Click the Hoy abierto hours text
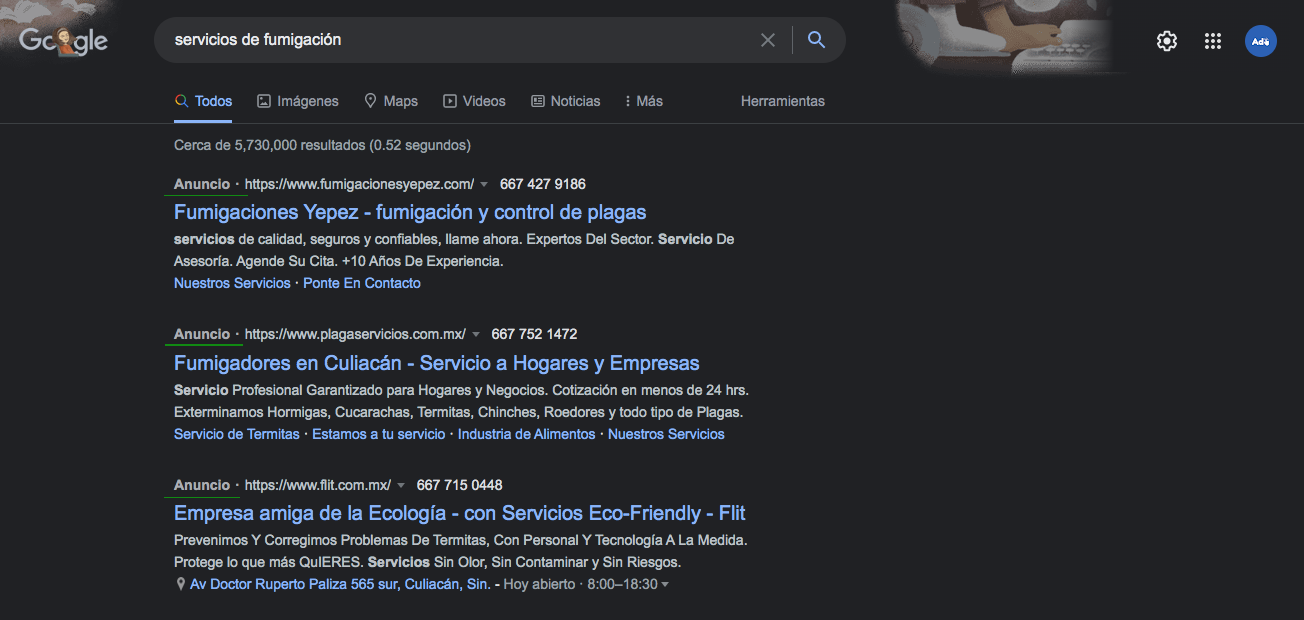 click(x=540, y=584)
